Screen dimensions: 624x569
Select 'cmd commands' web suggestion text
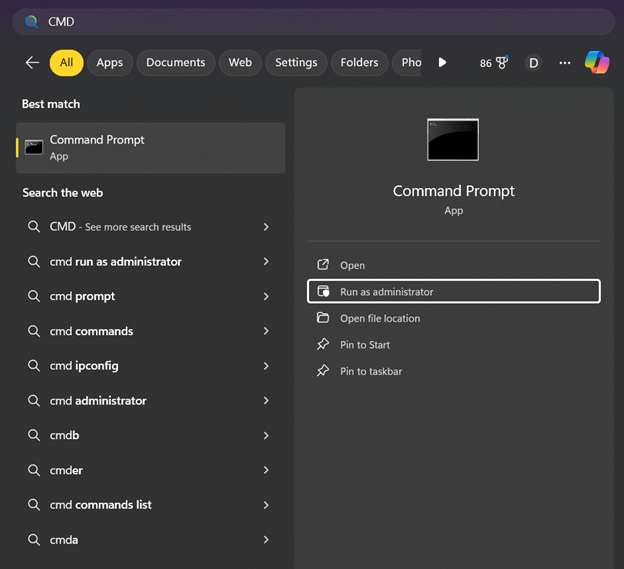coord(91,331)
